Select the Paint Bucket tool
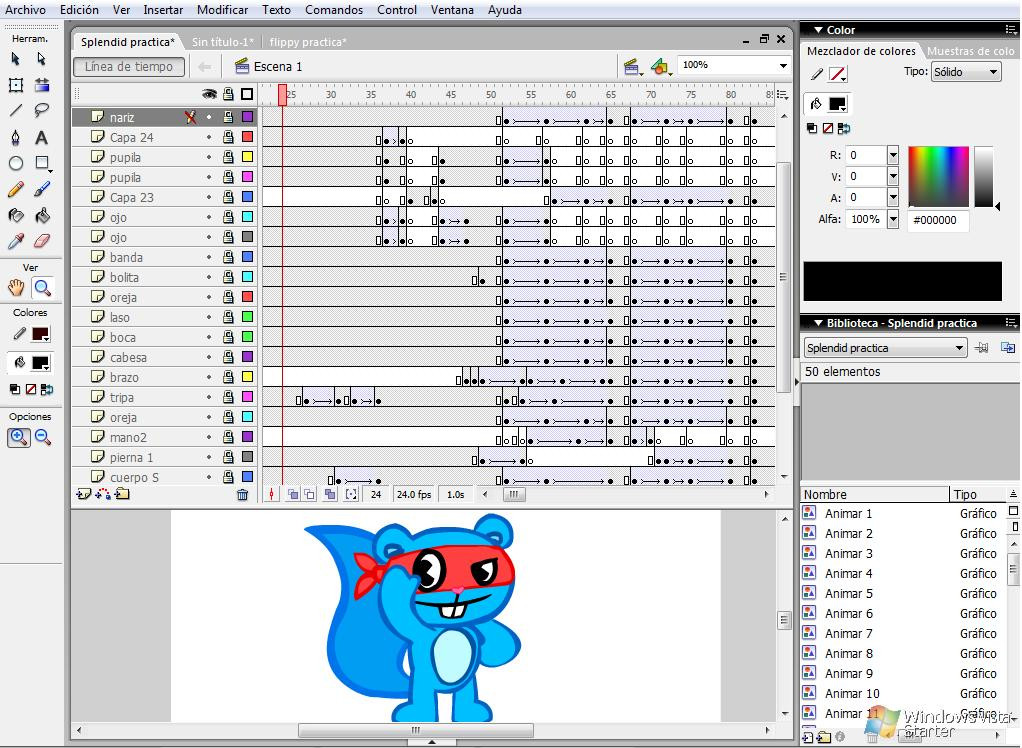The width and height of the screenshot is (1022, 748). pyautogui.click(x=42, y=215)
